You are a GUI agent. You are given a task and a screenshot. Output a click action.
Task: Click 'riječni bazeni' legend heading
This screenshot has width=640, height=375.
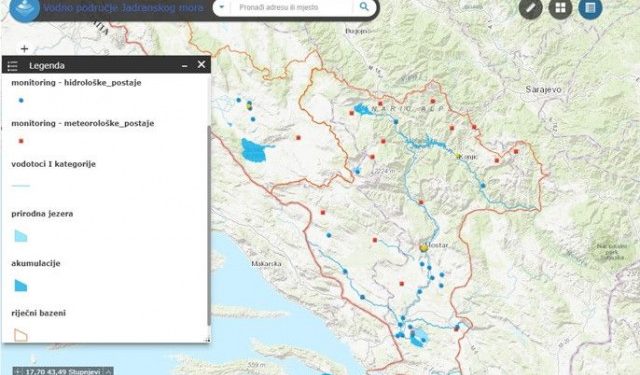[x=39, y=313]
